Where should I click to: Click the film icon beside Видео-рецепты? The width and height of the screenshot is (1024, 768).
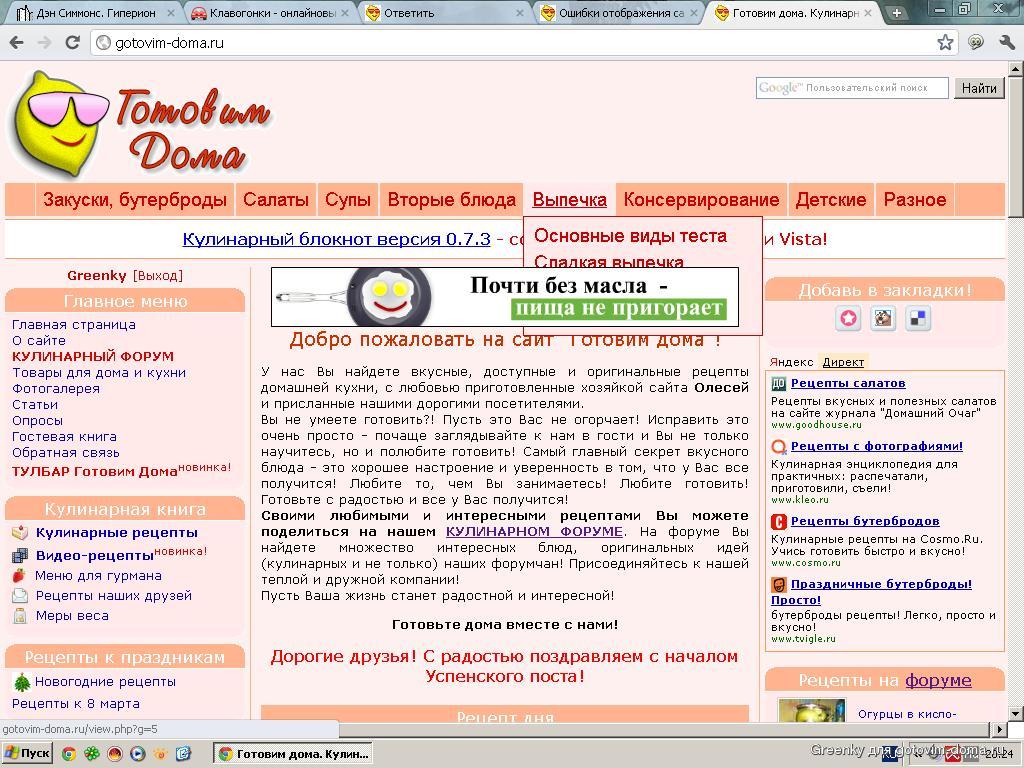20,556
